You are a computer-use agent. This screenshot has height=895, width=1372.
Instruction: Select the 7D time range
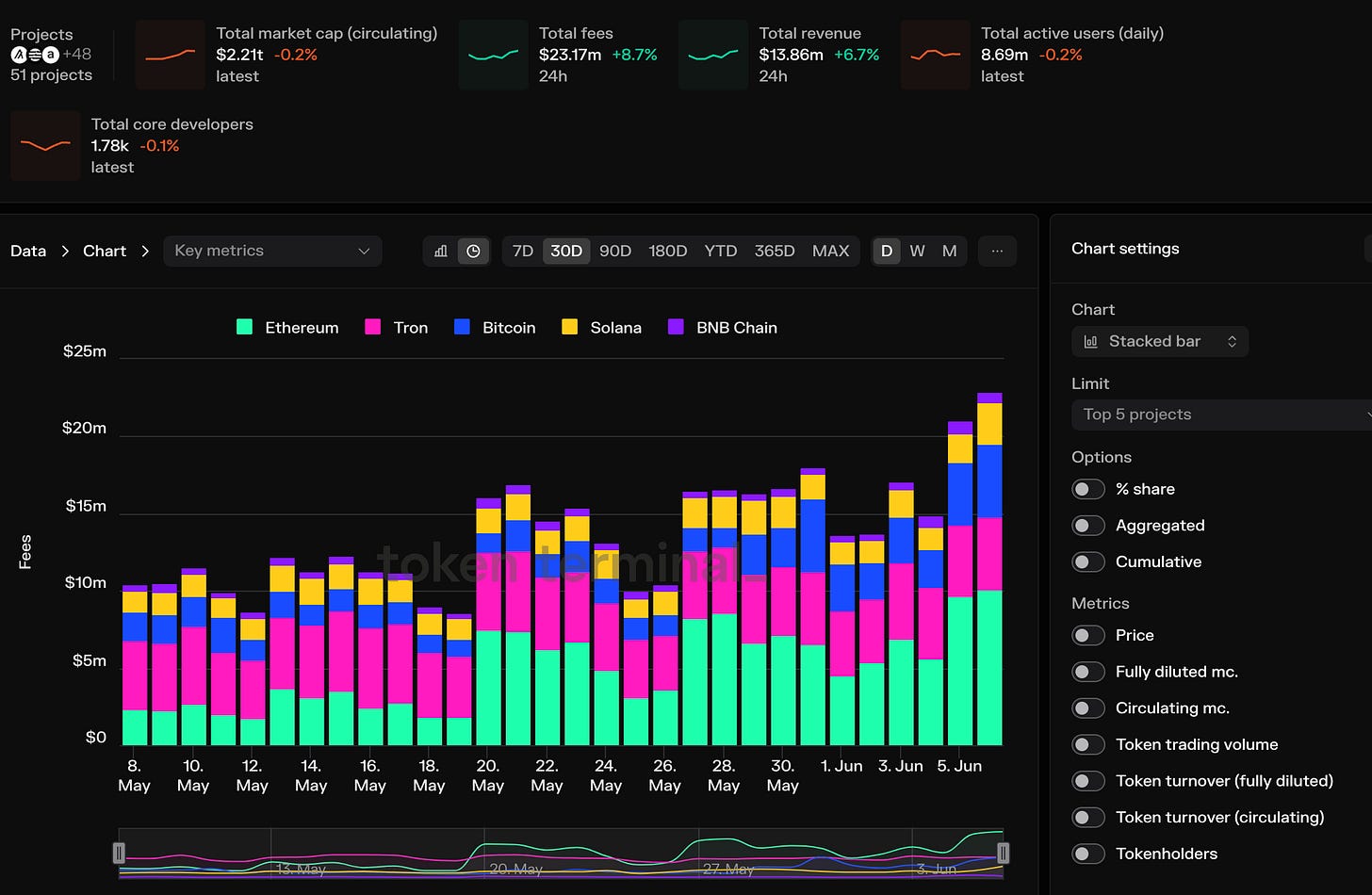coord(523,252)
